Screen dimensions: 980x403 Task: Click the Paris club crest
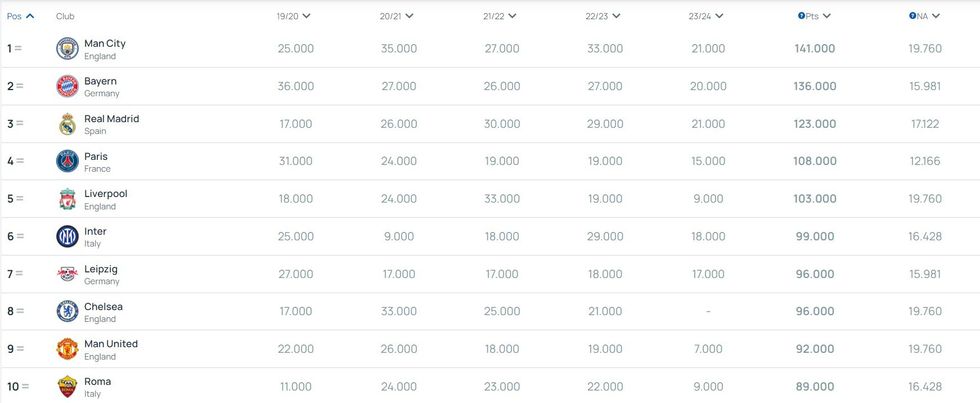(x=67, y=161)
